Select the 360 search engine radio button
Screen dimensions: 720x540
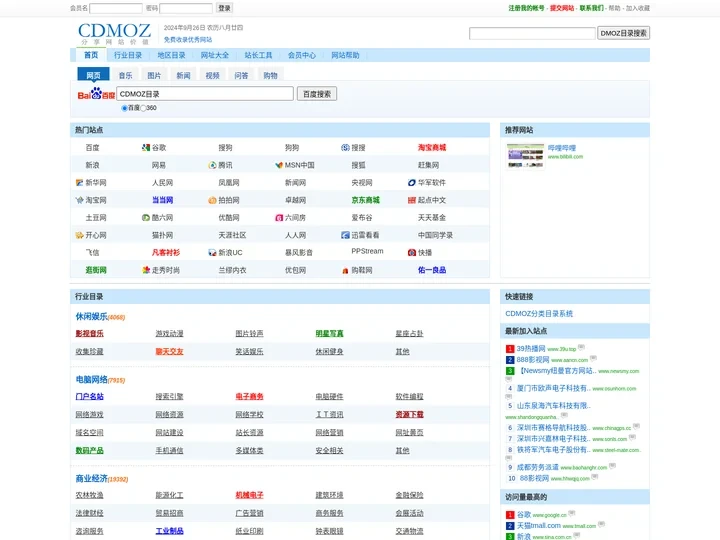click(143, 108)
